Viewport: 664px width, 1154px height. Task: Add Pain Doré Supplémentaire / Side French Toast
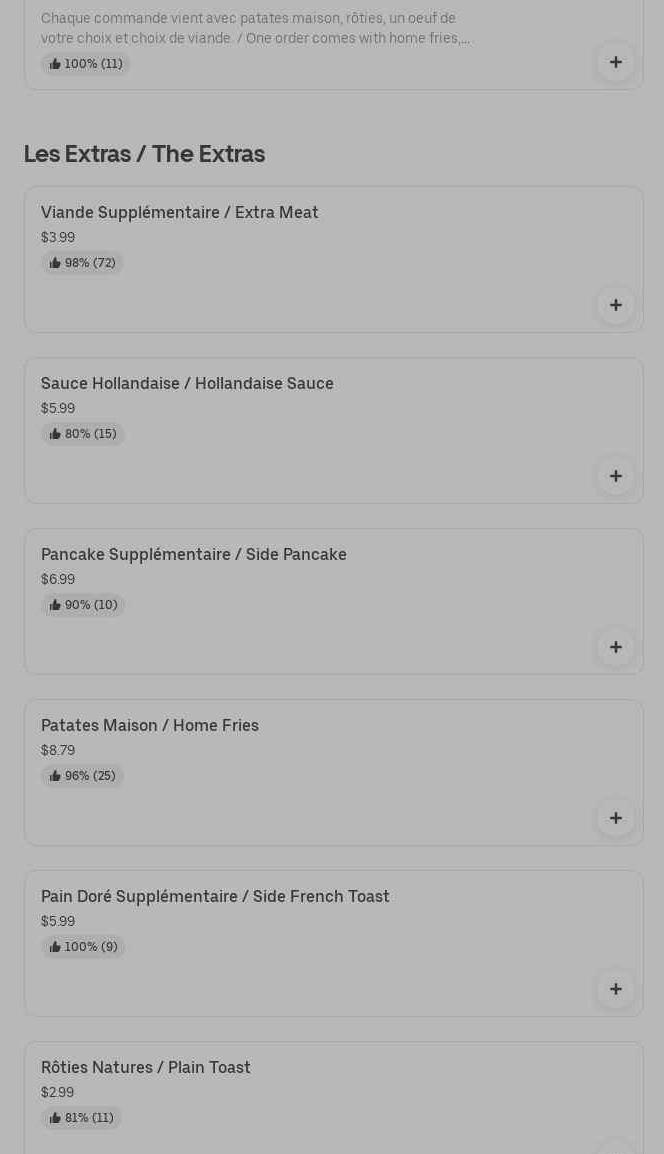coord(615,989)
